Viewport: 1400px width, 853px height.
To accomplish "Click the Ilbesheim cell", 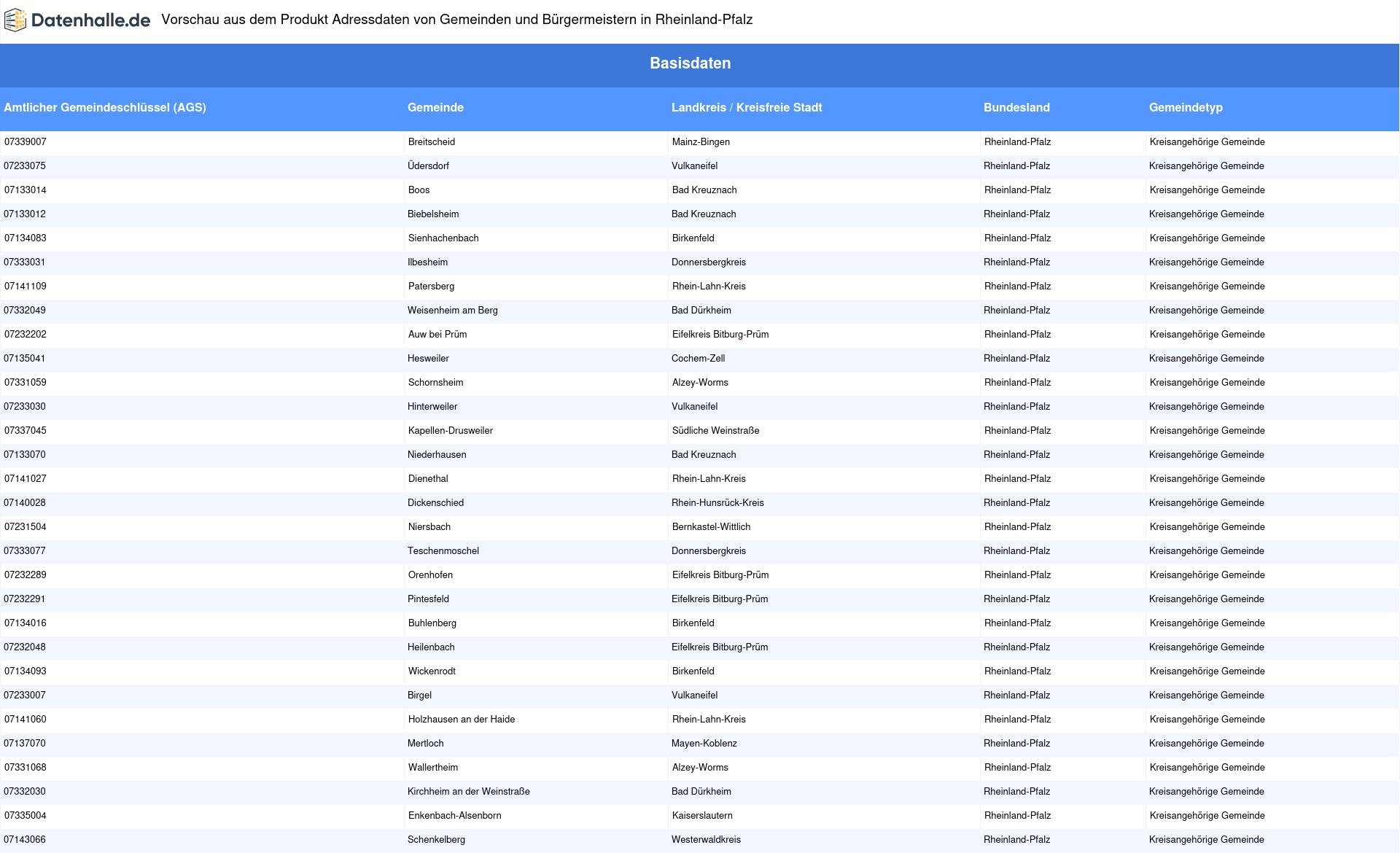I will pyautogui.click(x=536, y=262).
